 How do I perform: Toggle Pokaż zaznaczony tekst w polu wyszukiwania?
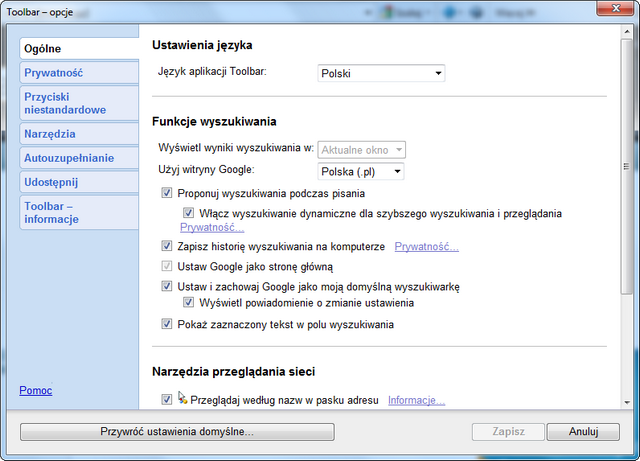click(x=167, y=324)
